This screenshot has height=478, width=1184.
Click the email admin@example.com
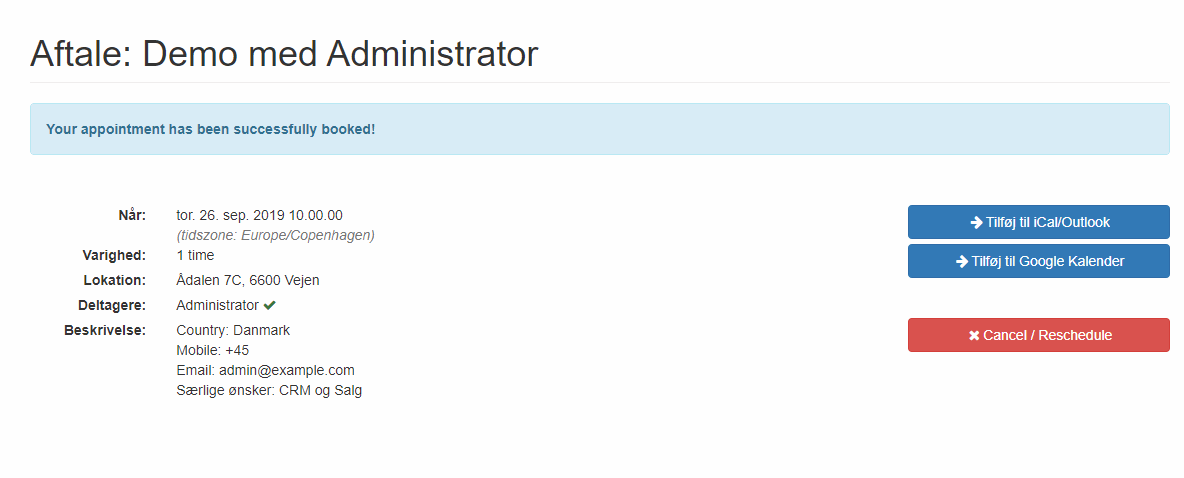[287, 371]
